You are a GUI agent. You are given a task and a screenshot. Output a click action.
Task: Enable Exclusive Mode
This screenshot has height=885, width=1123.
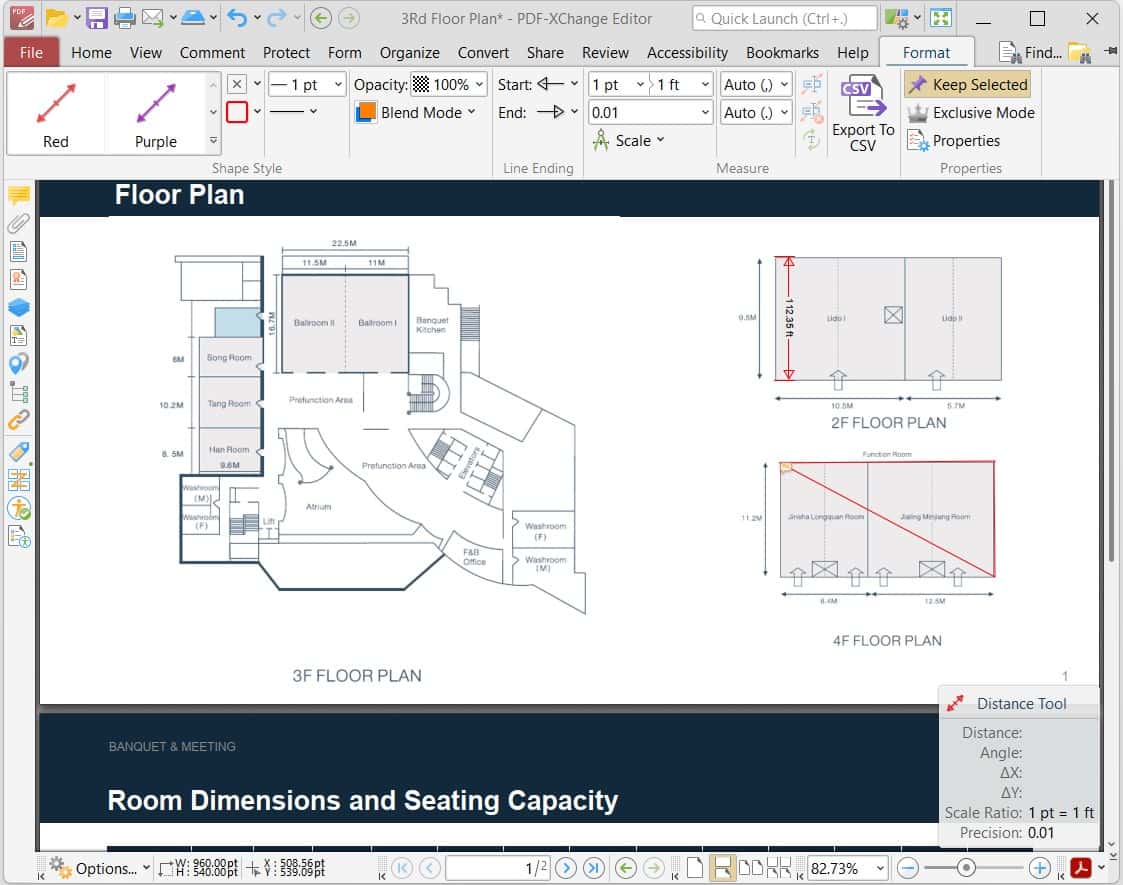click(969, 113)
